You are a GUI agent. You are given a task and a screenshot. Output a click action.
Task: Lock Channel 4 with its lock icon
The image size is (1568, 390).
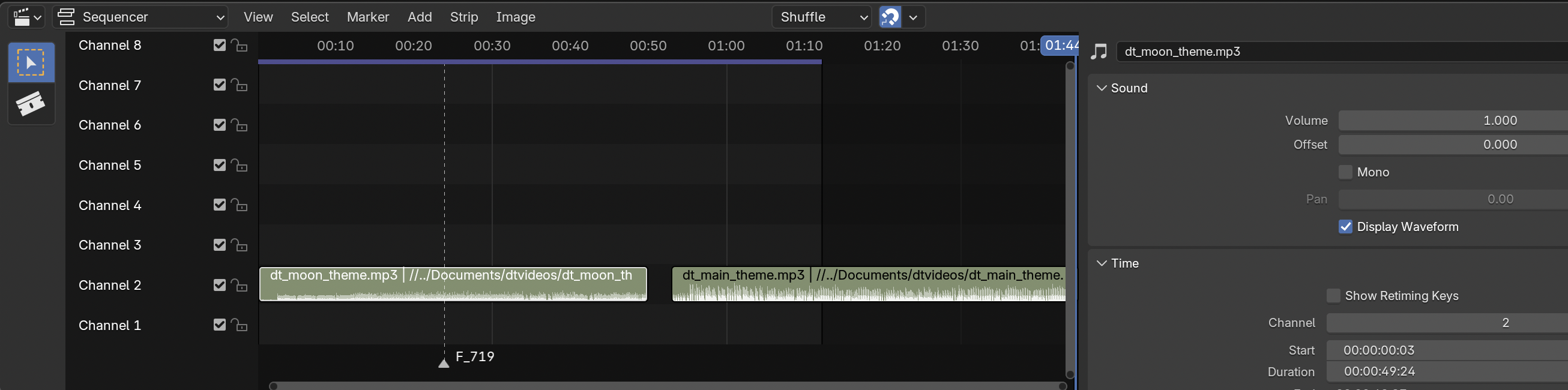tap(239, 205)
